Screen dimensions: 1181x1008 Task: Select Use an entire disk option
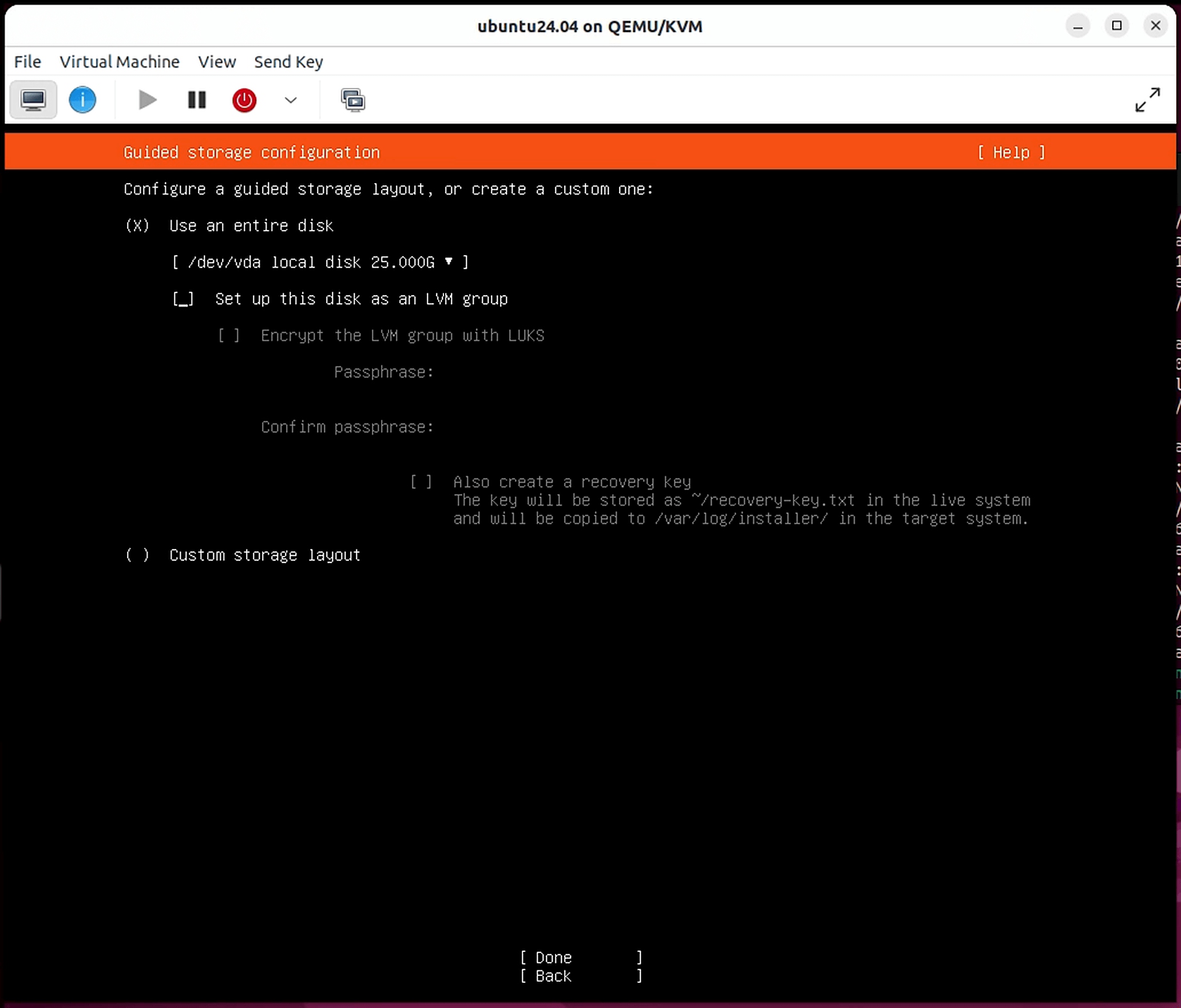point(137,226)
